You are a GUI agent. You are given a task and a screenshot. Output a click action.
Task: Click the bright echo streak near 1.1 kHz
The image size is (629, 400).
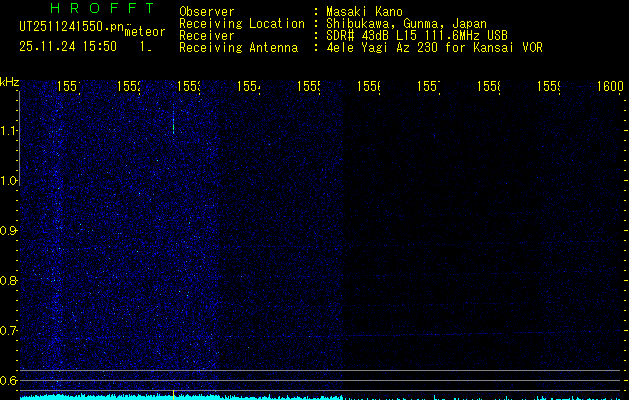pos(173,127)
